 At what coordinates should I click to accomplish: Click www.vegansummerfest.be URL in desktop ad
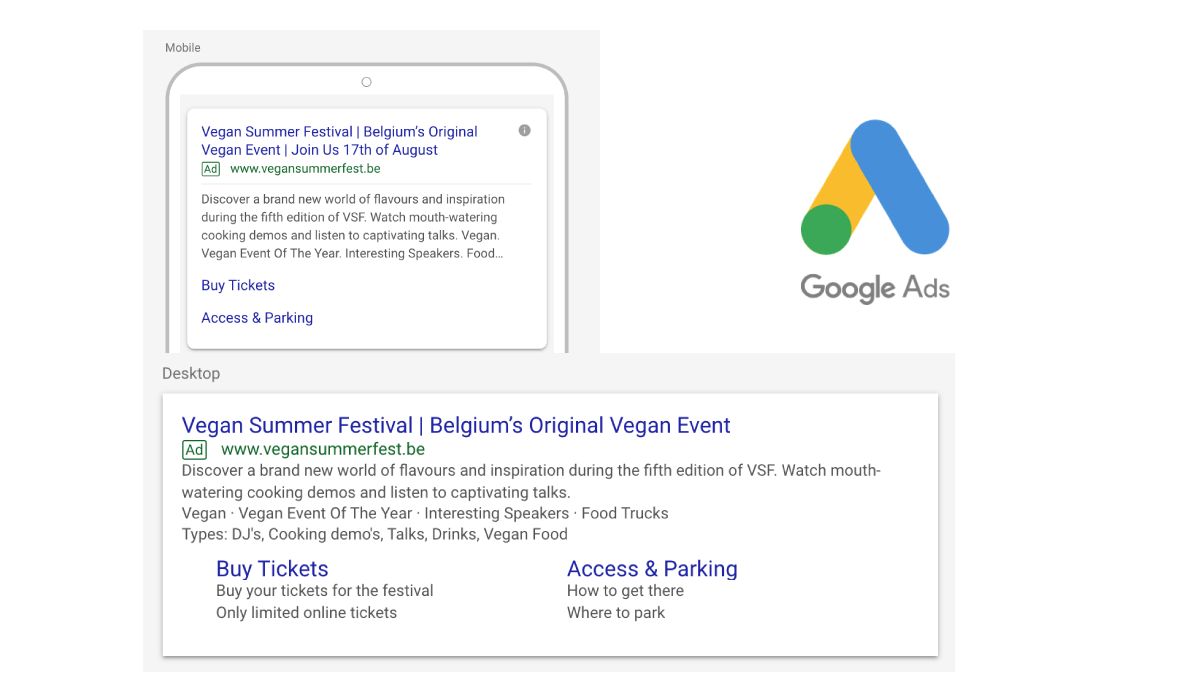pyautogui.click(x=323, y=450)
